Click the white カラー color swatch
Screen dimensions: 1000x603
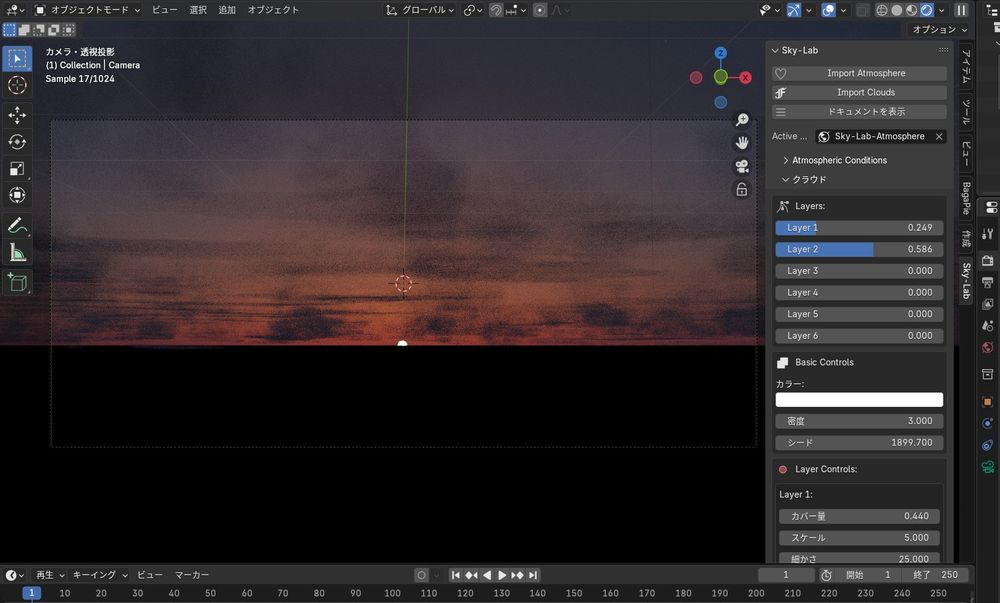(859, 400)
